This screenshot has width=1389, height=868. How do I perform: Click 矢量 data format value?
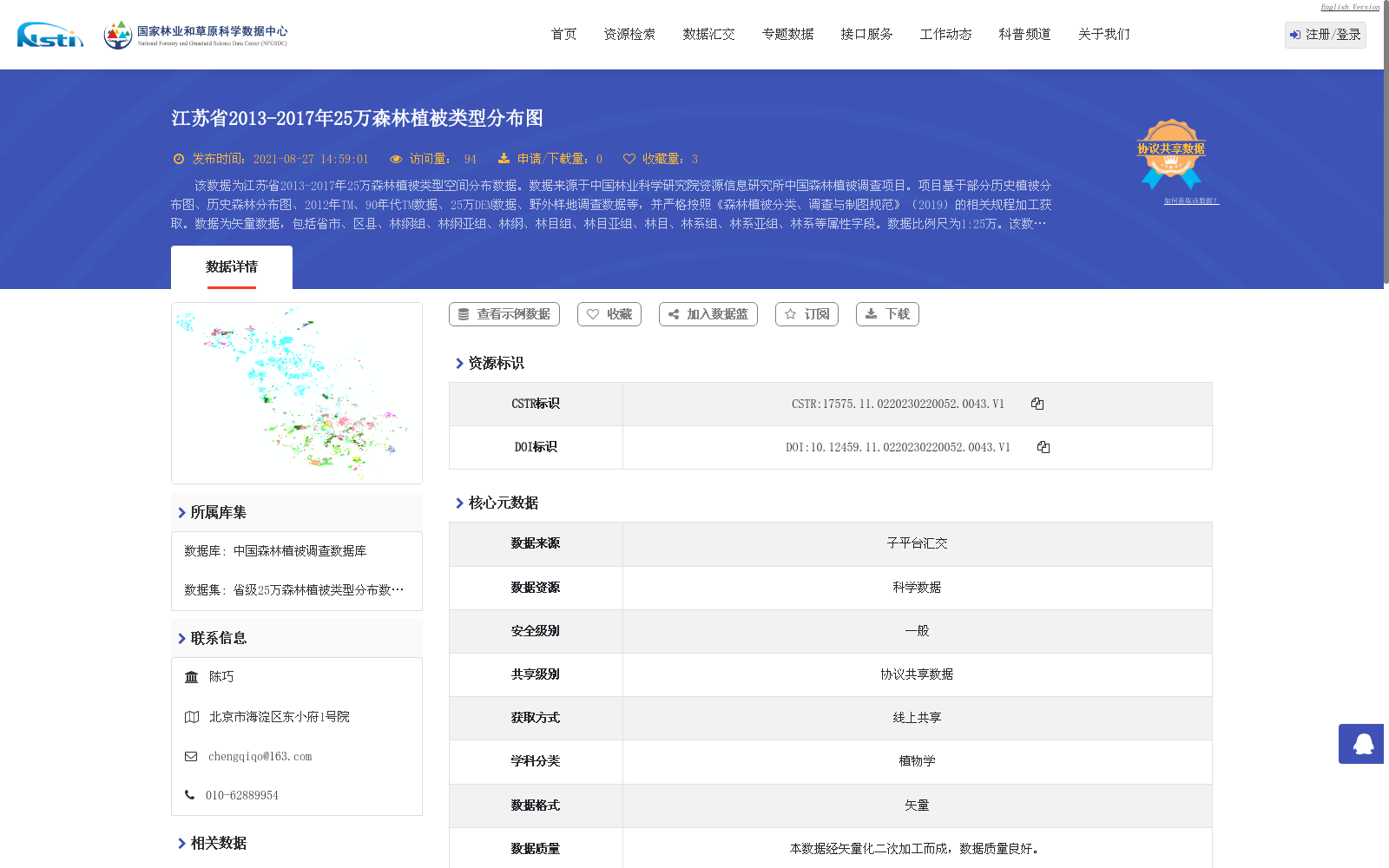[917, 806]
